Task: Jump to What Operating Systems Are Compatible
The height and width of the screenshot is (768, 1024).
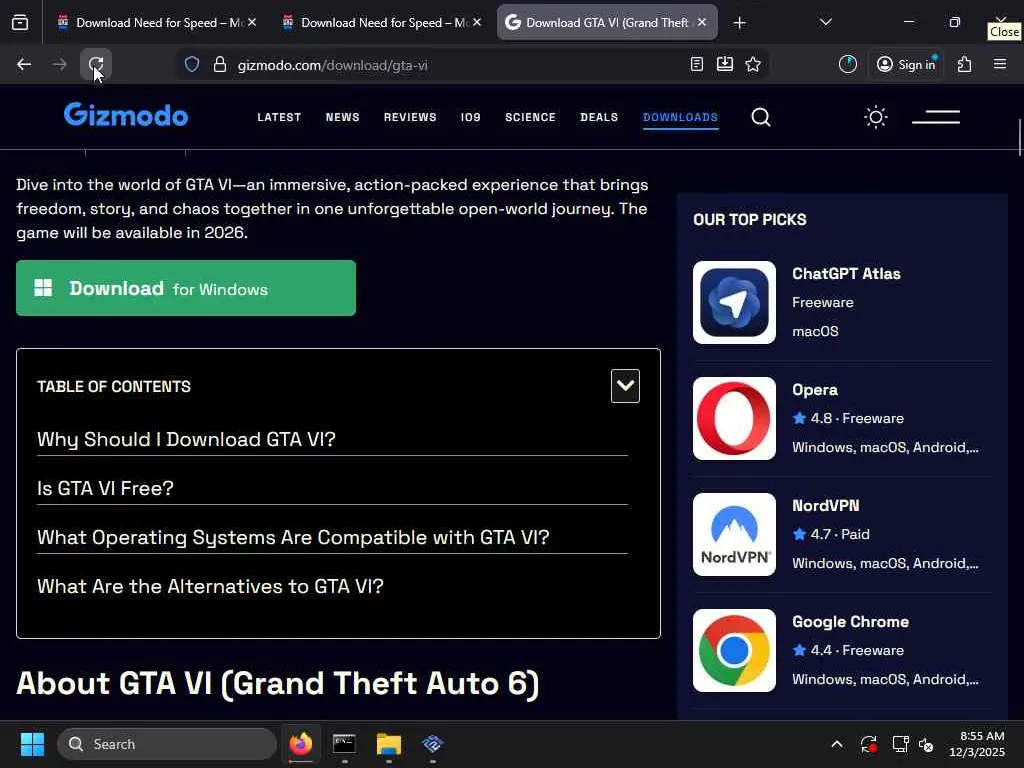Action: pyautogui.click(x=293, y=537)
